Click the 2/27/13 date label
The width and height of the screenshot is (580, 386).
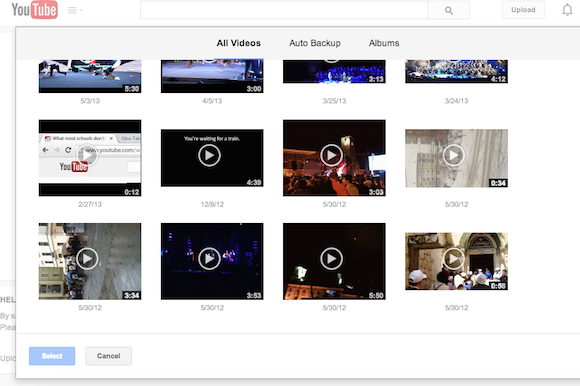click(x=90, y=204)
